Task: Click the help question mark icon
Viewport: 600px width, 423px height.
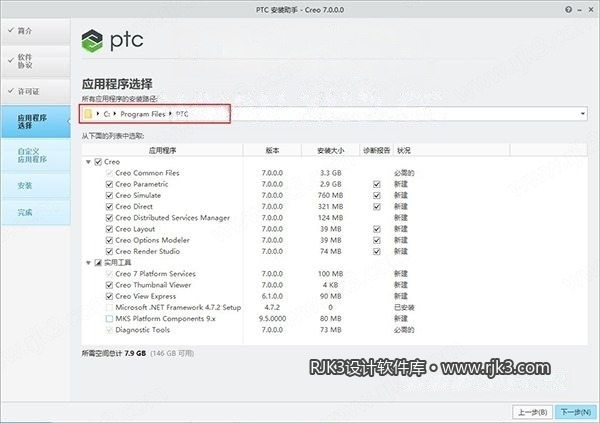Action: (x=569, y=10)
